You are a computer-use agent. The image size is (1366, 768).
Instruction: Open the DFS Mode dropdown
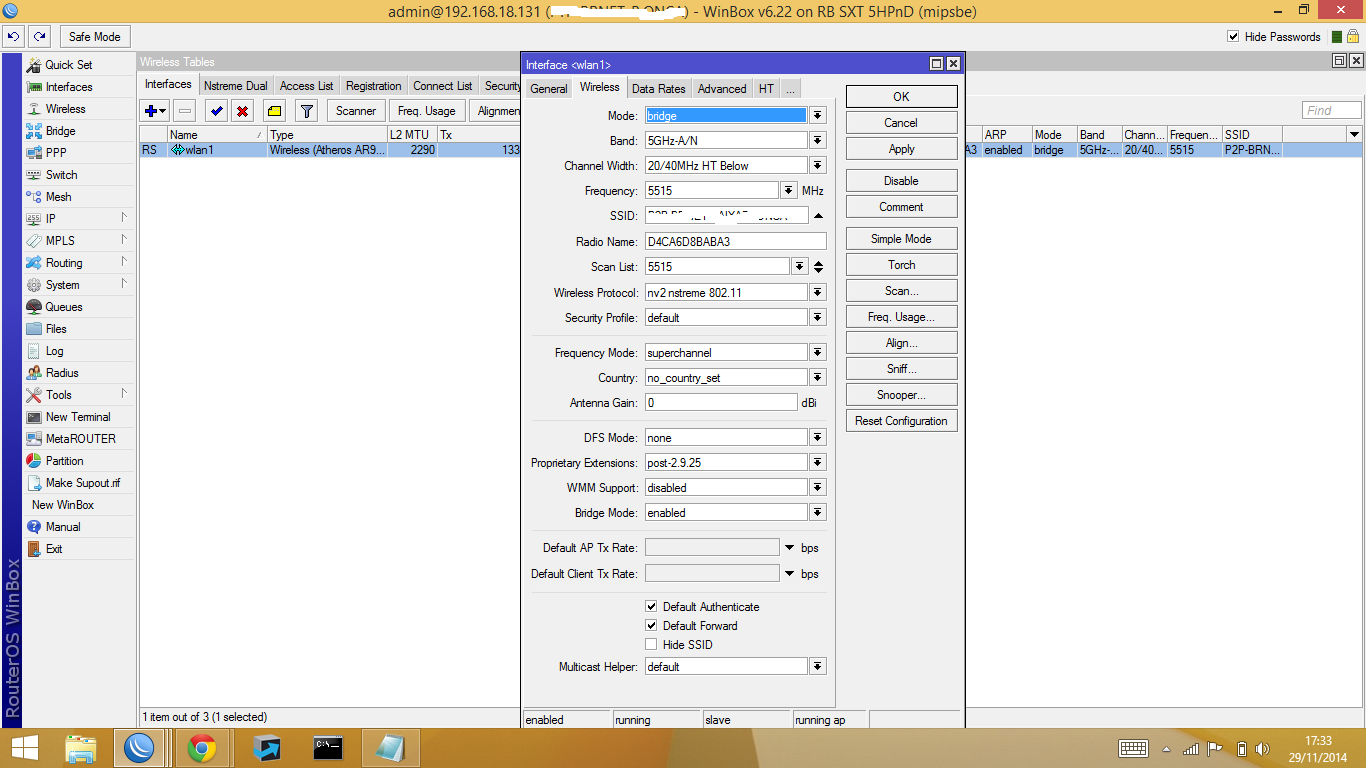pyautogui.click(x=818, y=438)
